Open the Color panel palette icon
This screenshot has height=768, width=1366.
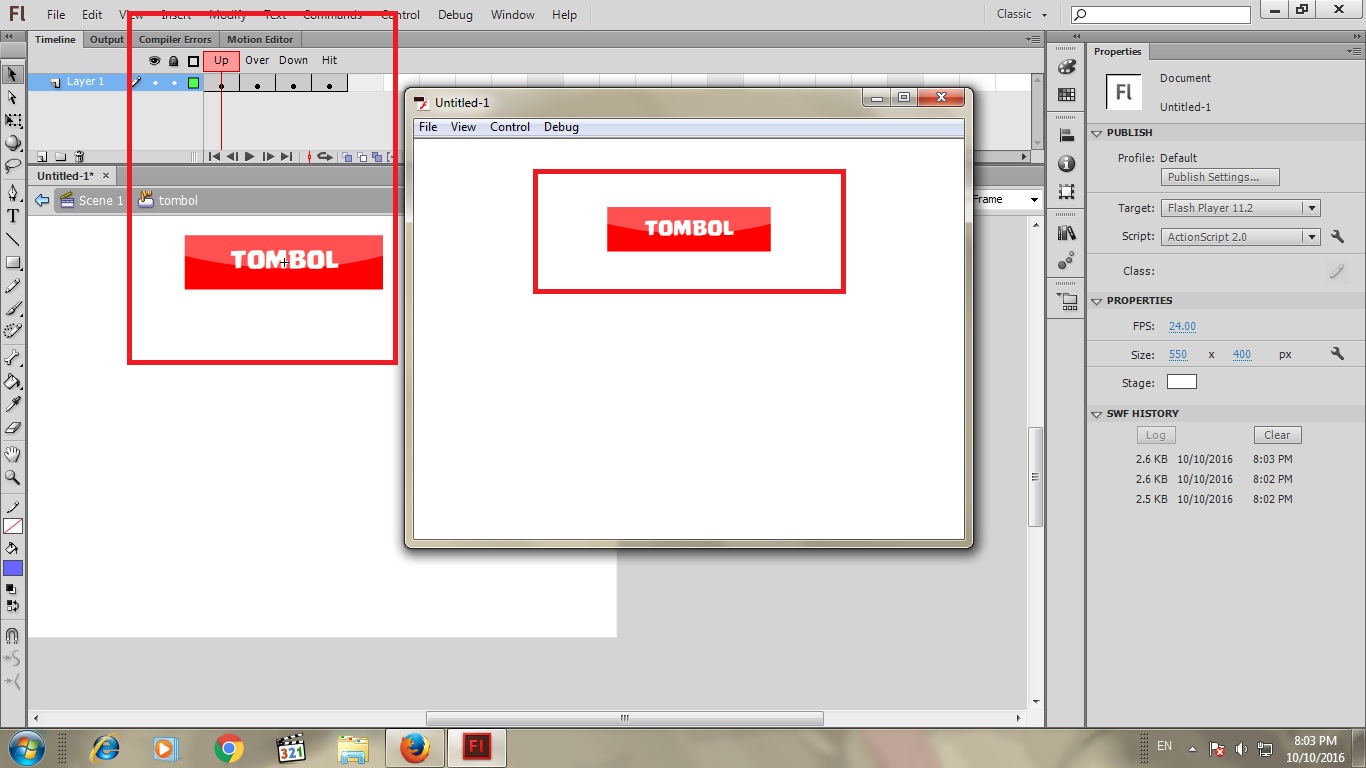click(x=1067, y=67)
